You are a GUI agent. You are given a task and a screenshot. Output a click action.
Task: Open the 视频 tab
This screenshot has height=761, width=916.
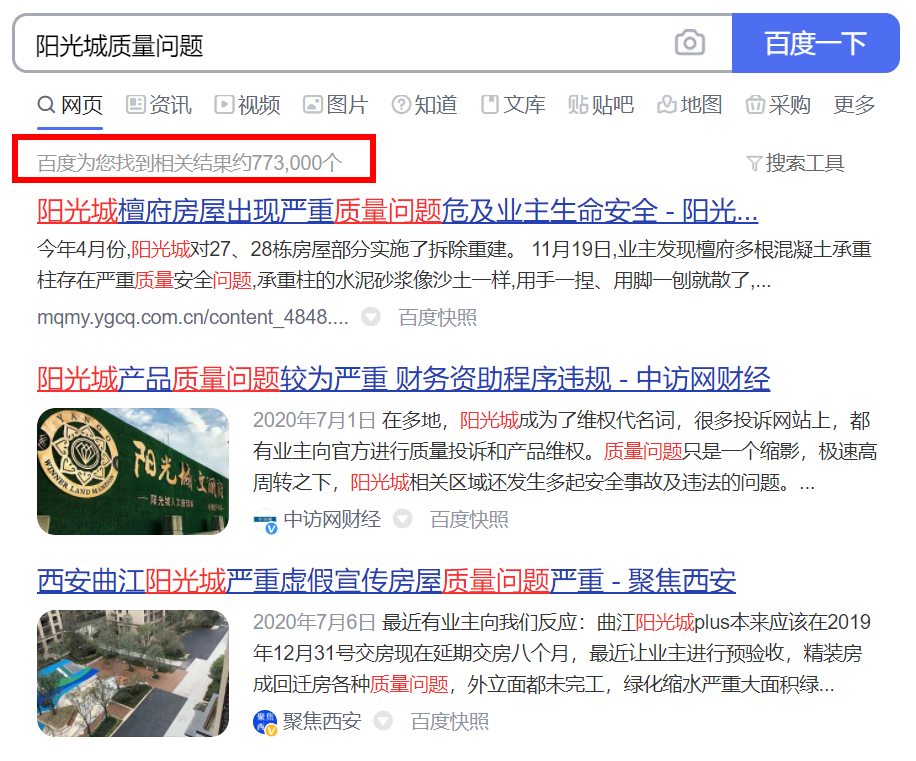pyautogui.click(x=248, y=105)
